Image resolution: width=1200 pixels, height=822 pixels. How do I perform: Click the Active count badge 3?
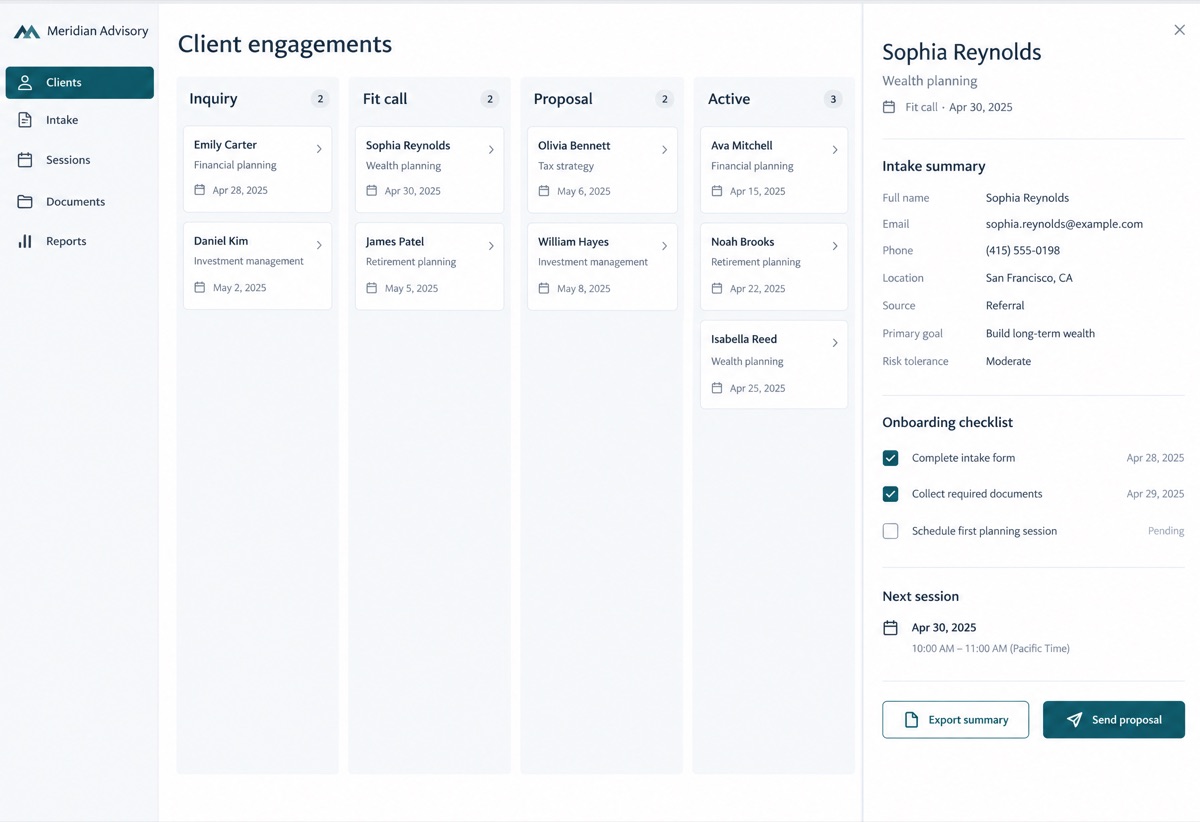[833, 99]
